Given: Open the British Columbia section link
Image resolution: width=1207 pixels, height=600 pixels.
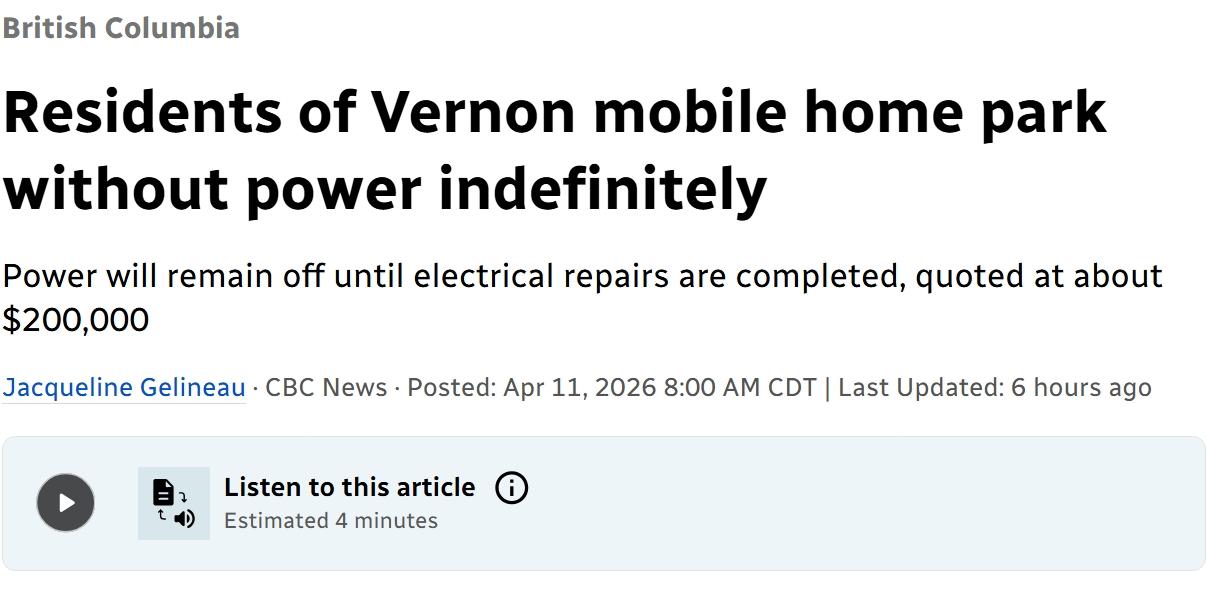Looking at the screenshot, I should (x=121, y=28).
